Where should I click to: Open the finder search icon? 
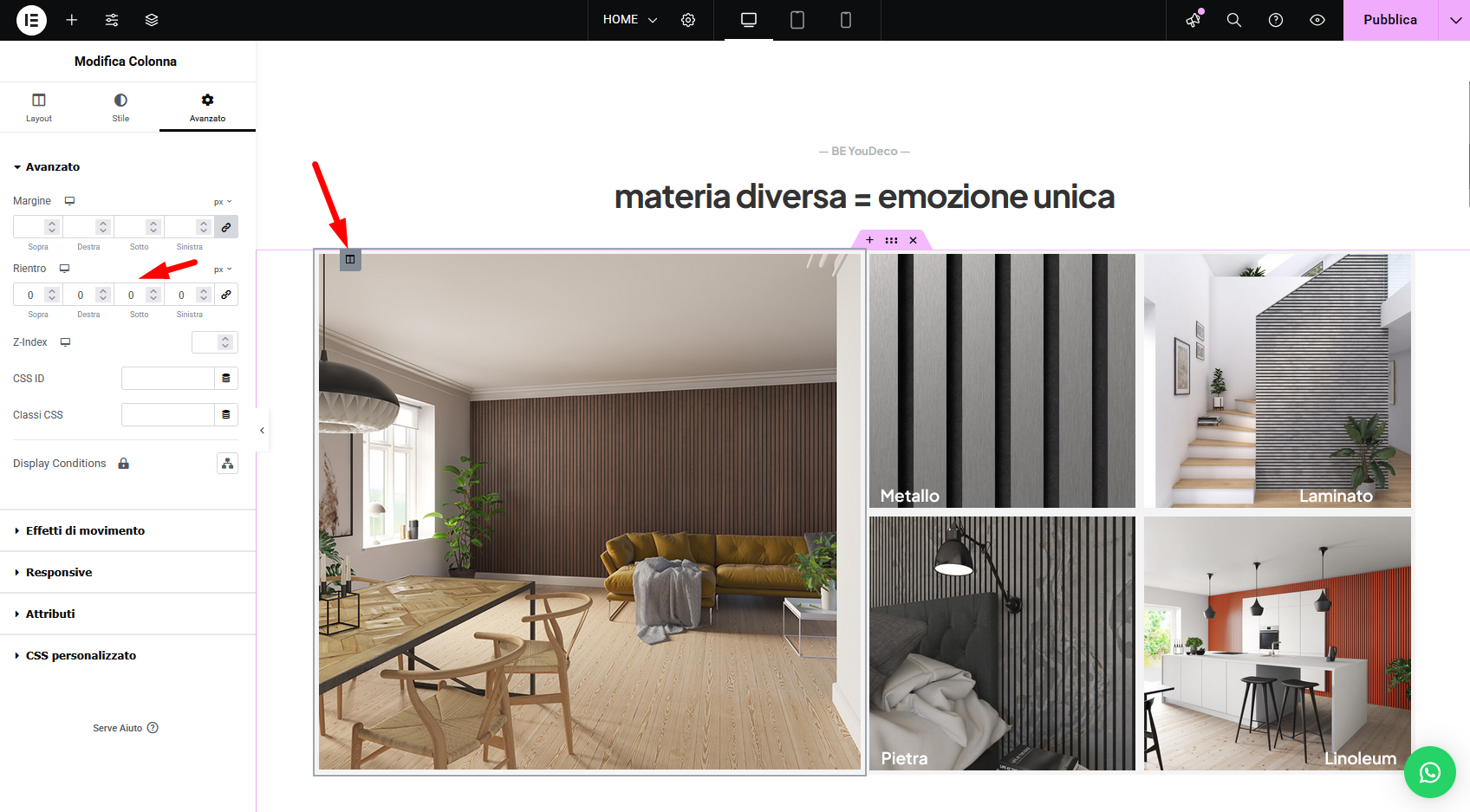coord(1234,20)
